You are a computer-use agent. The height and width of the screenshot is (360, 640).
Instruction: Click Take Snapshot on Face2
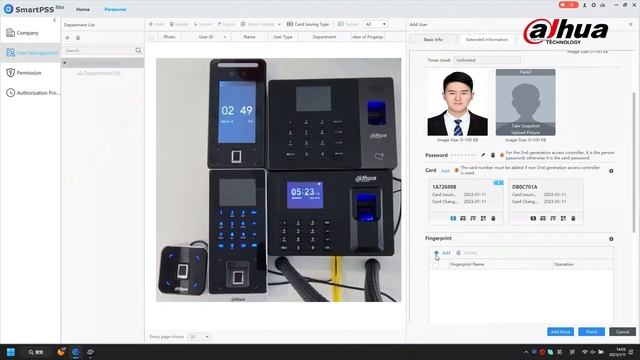tap(525, 126)
